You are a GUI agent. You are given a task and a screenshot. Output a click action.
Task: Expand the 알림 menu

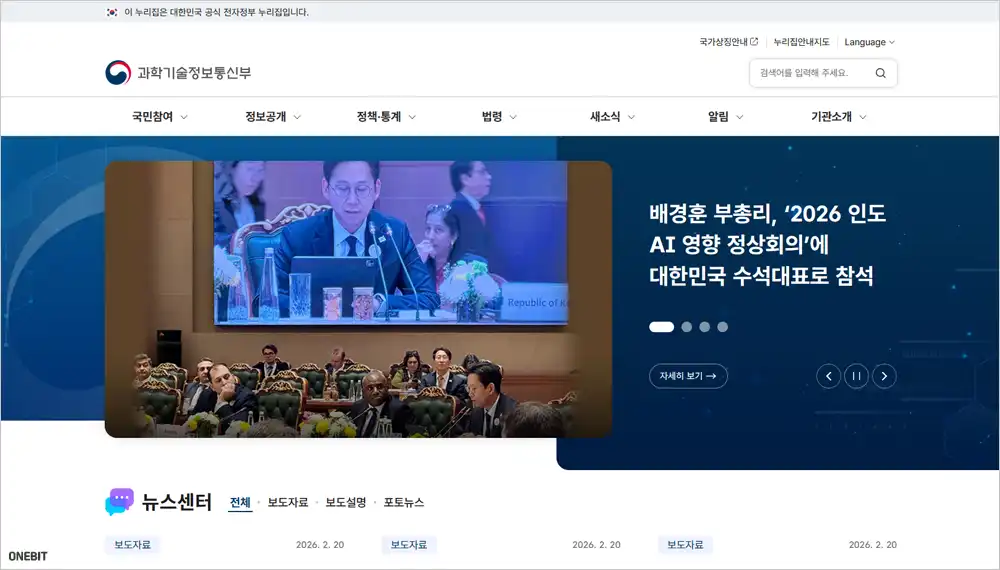point(725,117)
